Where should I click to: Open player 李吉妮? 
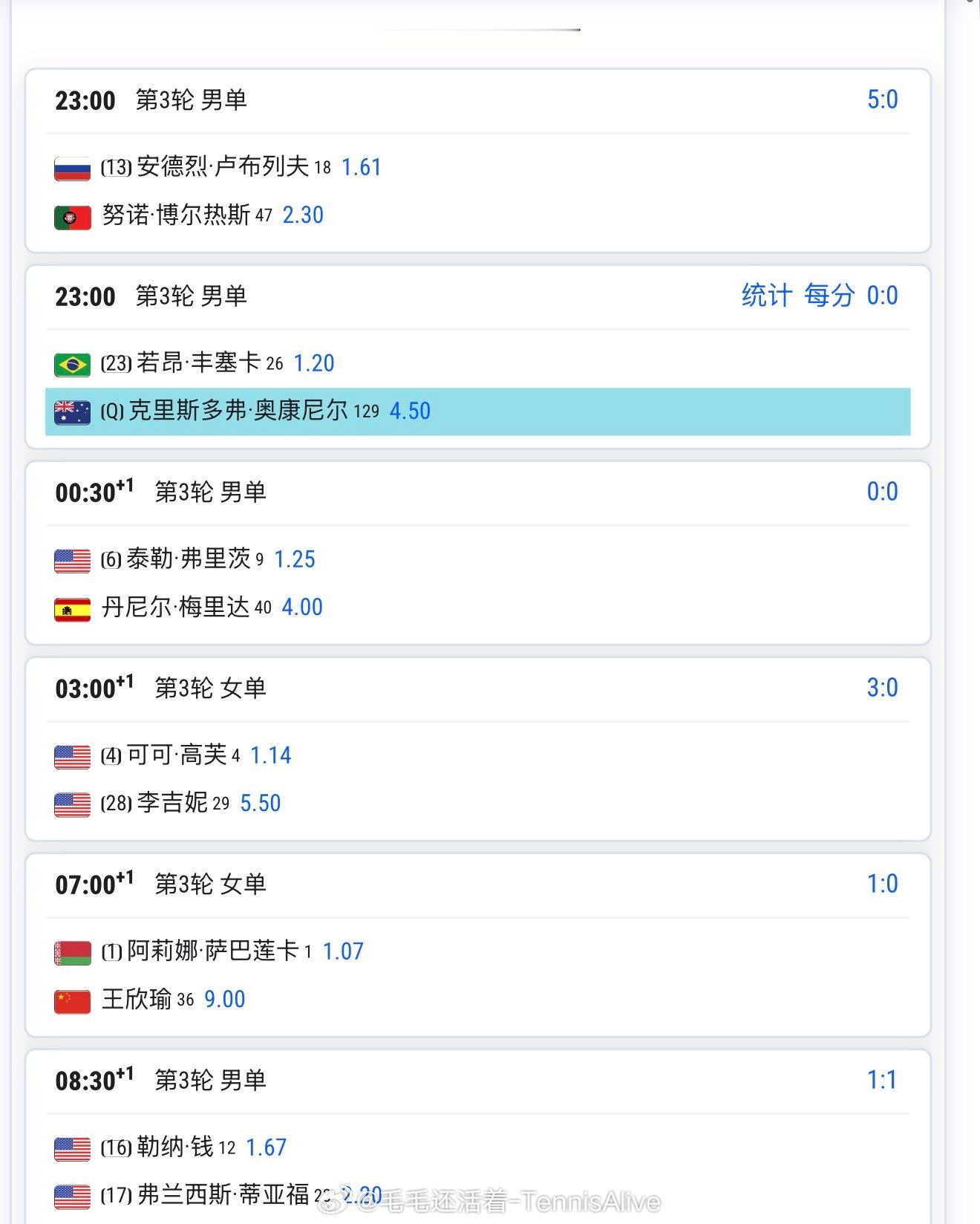[172, 803]
